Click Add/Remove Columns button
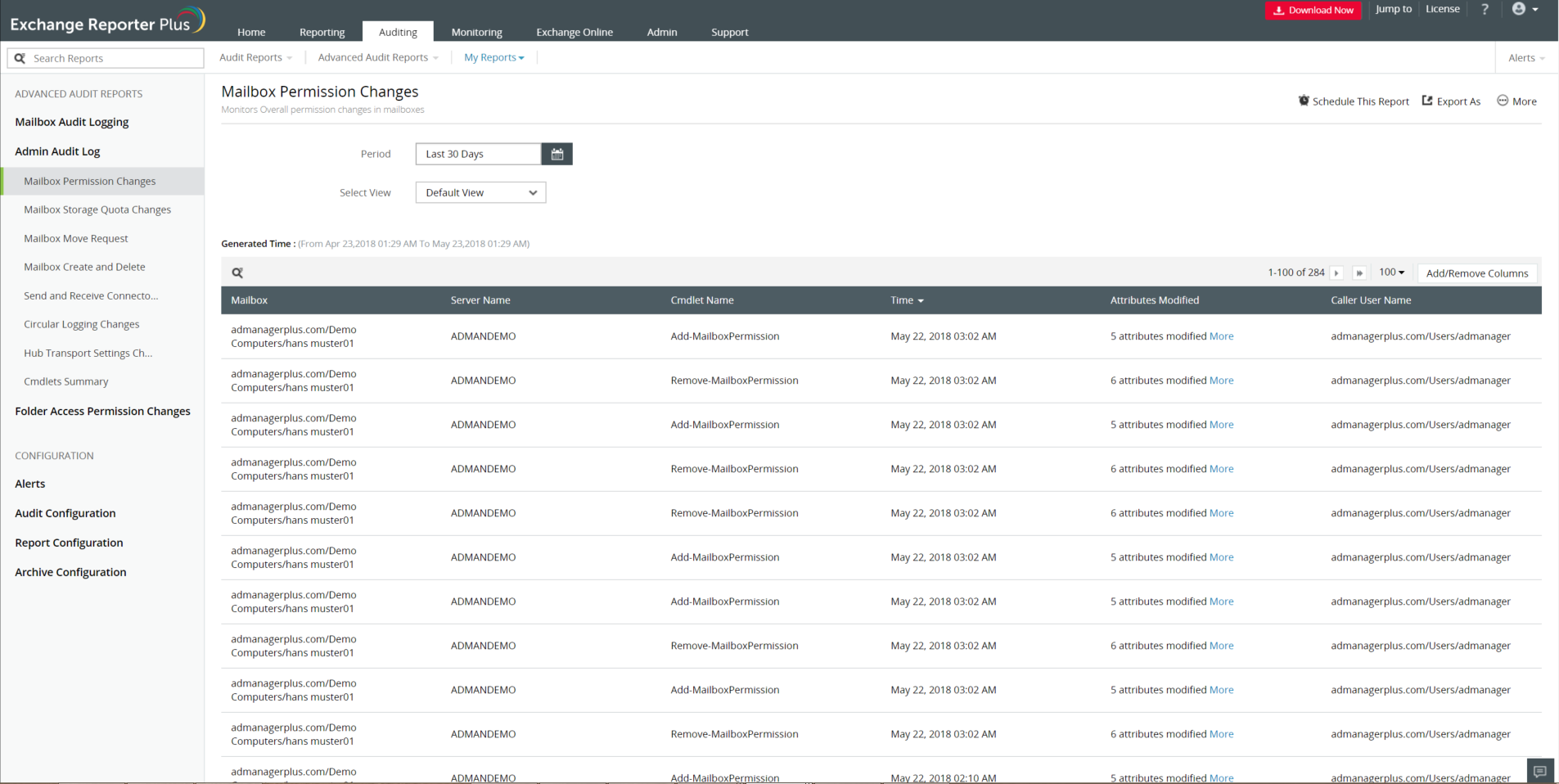Viewport: 1559px width, 784px height. pos(1477,273)
